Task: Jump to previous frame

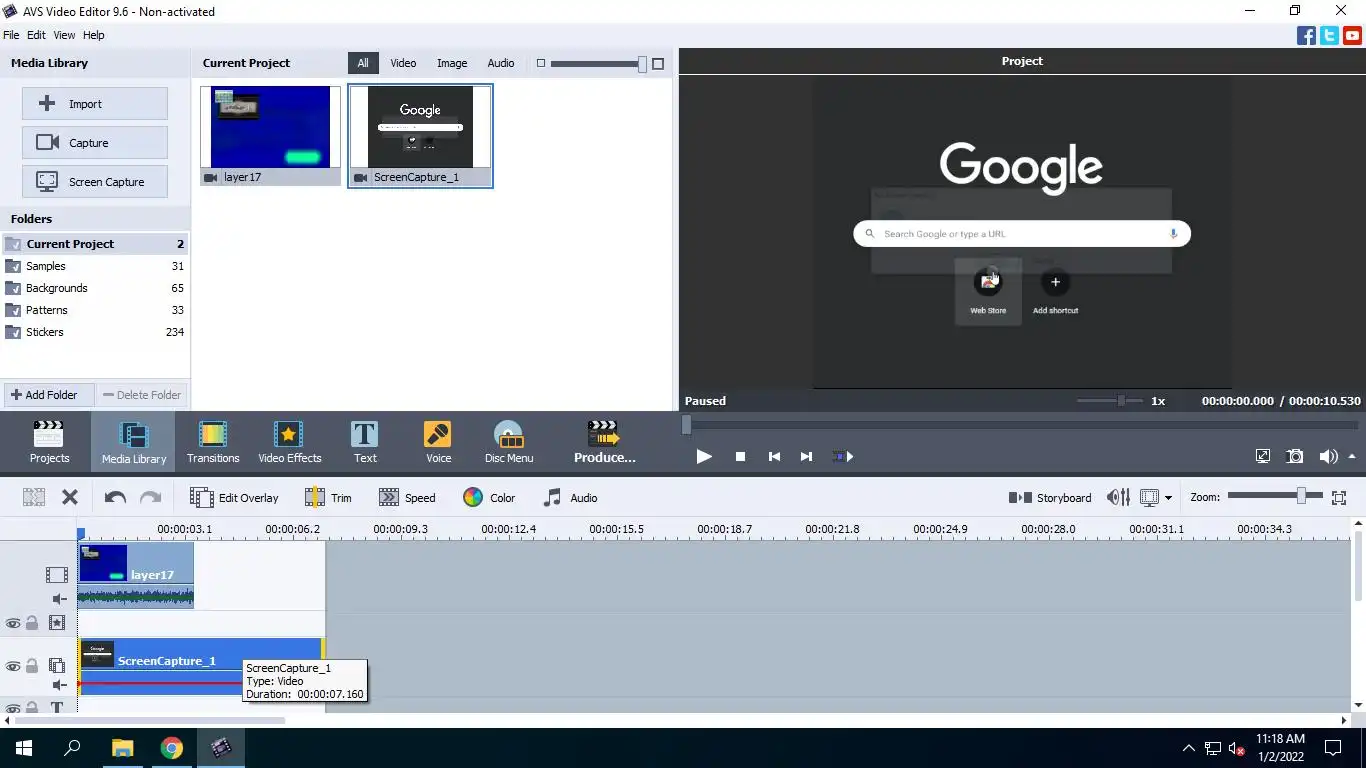Action: [x=774, y=456]
